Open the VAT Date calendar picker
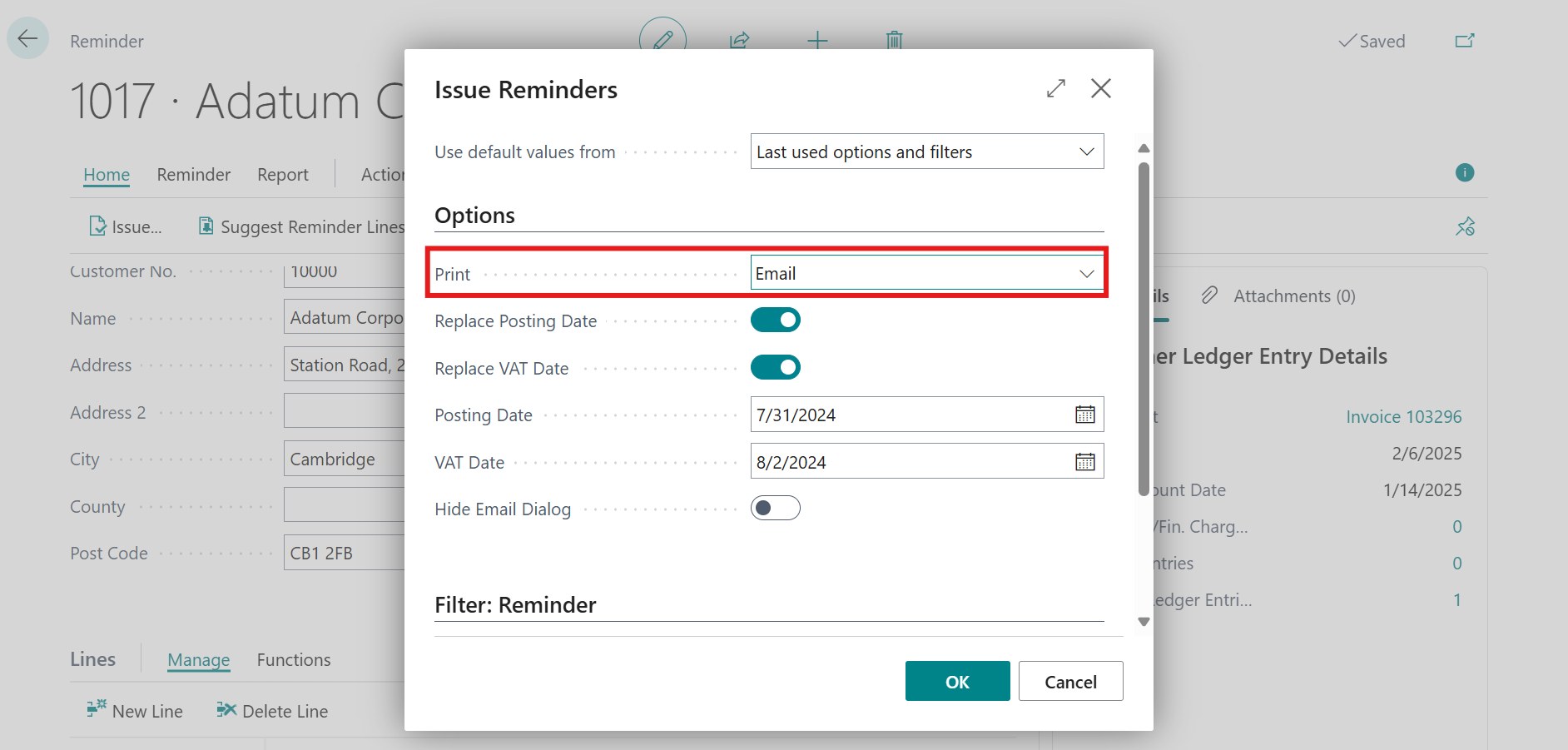 tap(1084, 462)
